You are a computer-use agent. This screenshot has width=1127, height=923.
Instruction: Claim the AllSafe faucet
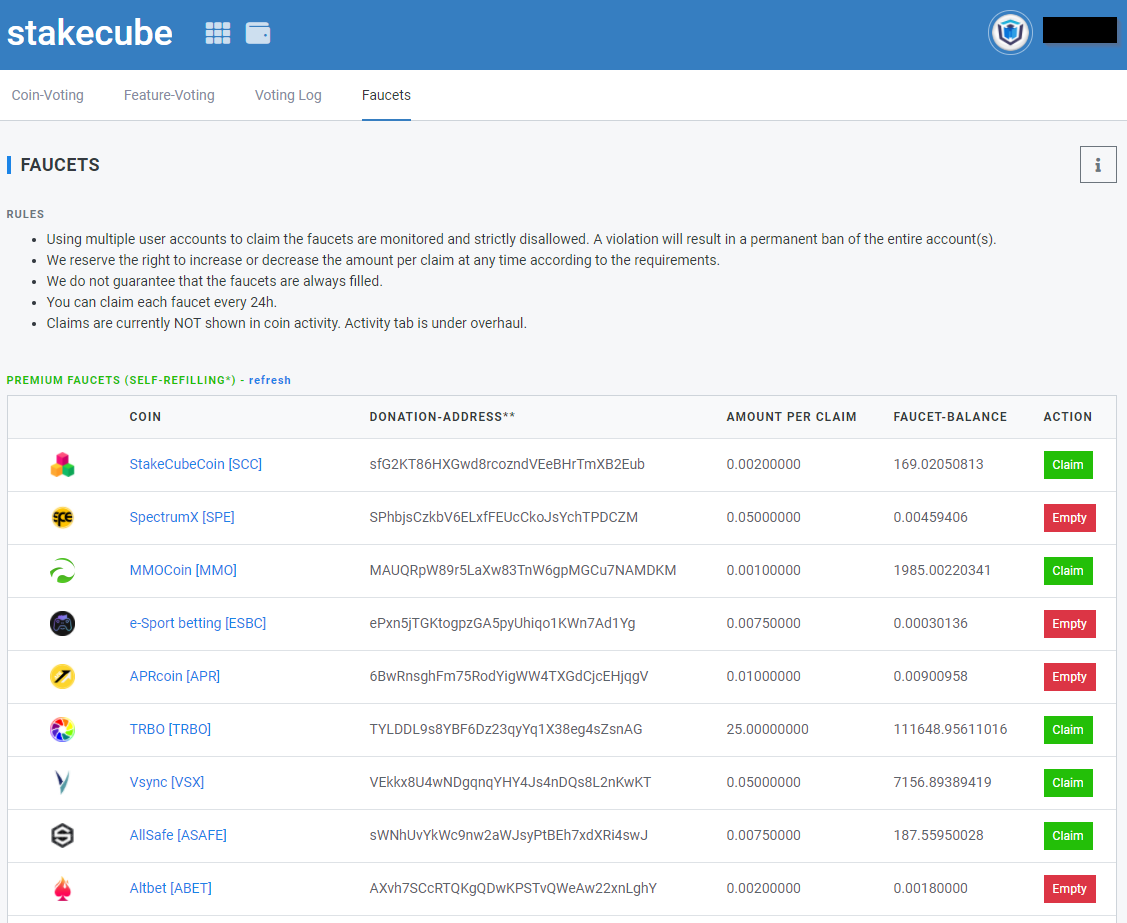click(x=1068, y=836)
